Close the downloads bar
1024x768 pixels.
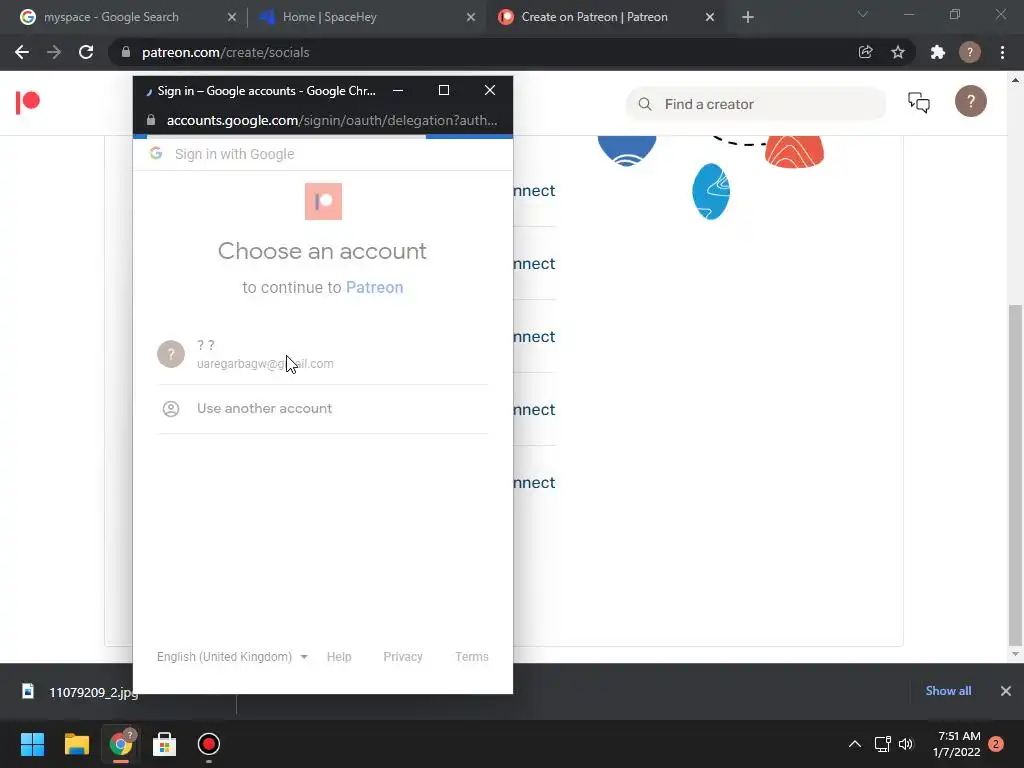click(1006, 691)
